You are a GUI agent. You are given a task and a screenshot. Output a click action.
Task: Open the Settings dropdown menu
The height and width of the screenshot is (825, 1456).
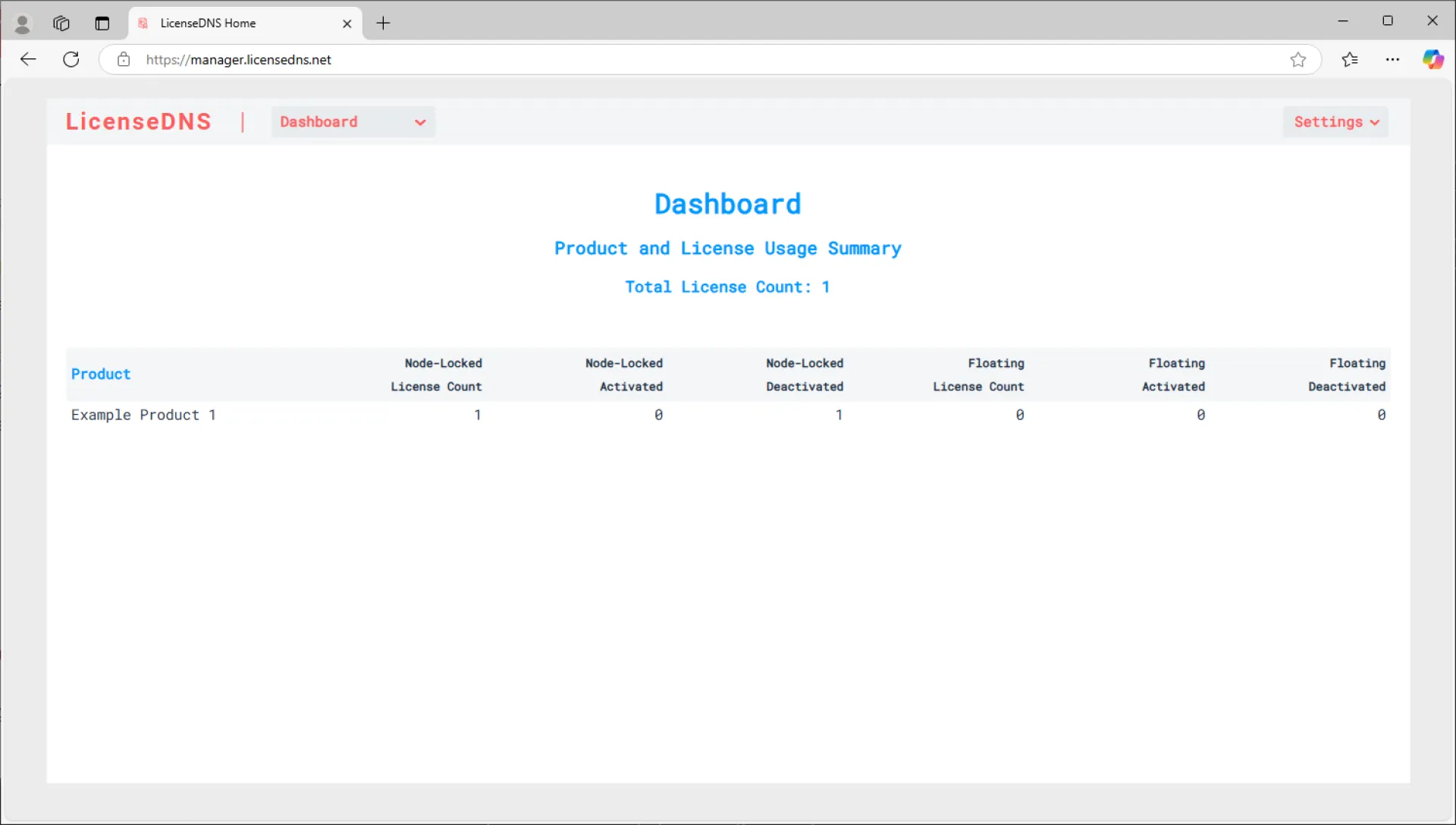(x=1335, y=122)
